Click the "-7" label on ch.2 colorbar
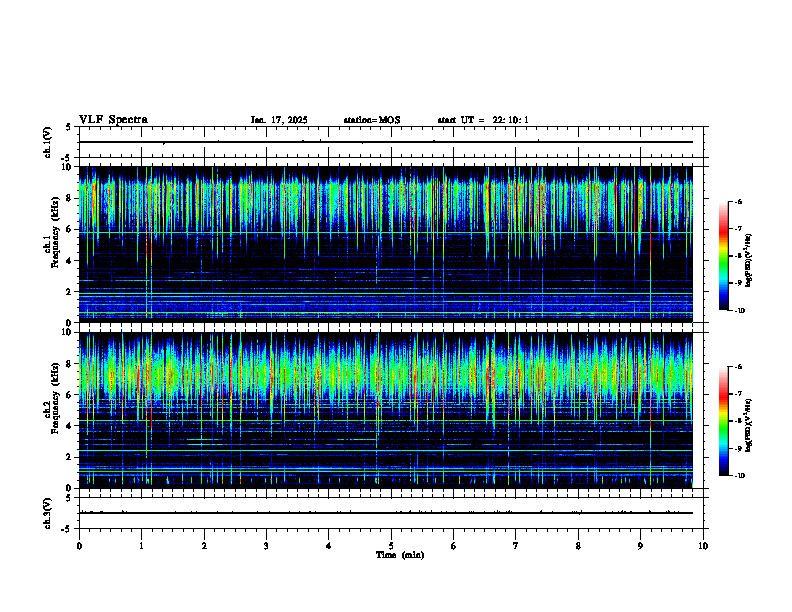The width and height of the screenshot is (792, 612). pos(738,394)
